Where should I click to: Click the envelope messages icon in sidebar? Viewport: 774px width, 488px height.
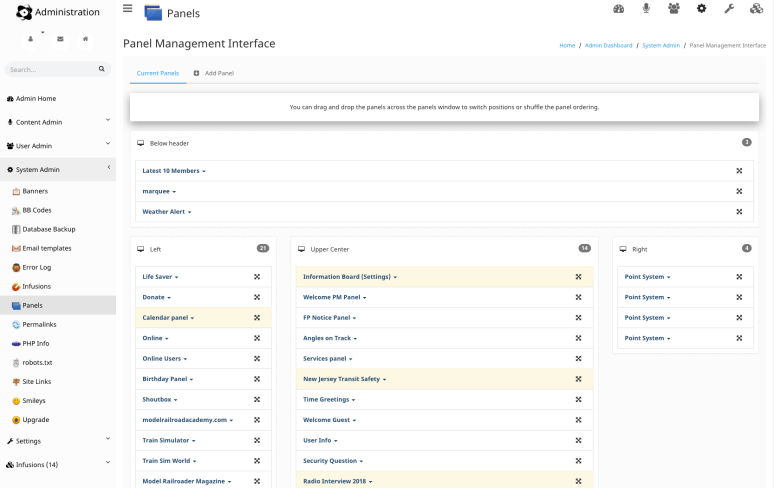(60, 39)
